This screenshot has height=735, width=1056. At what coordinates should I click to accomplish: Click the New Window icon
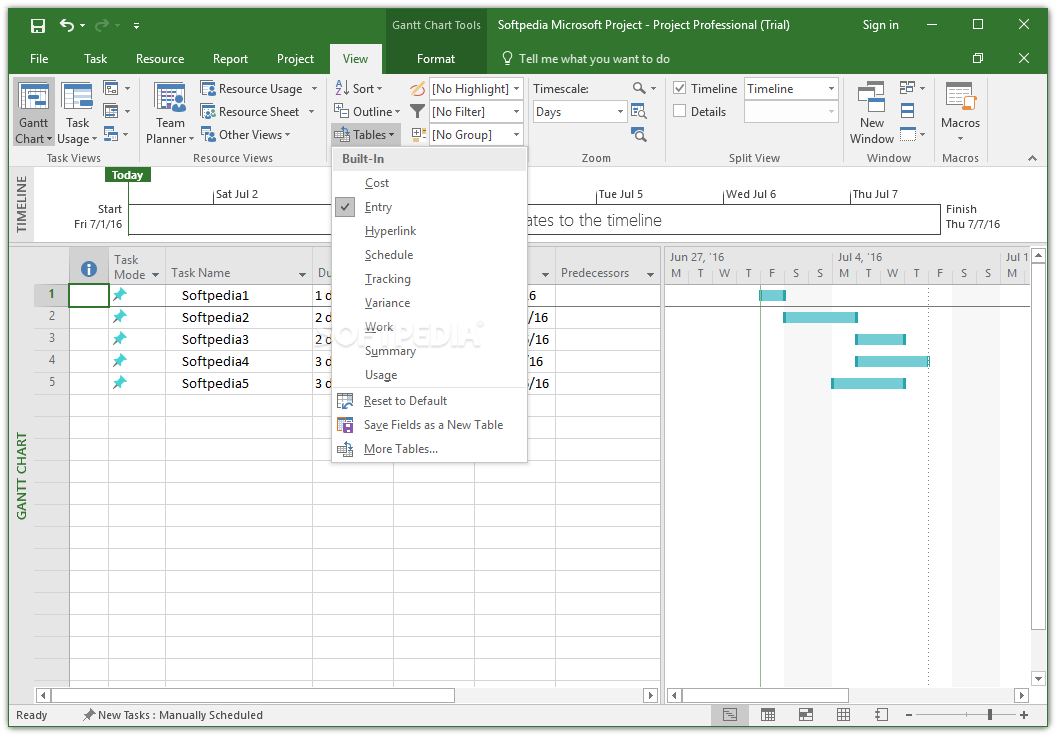pyautogui.click(x=871, y=100)
